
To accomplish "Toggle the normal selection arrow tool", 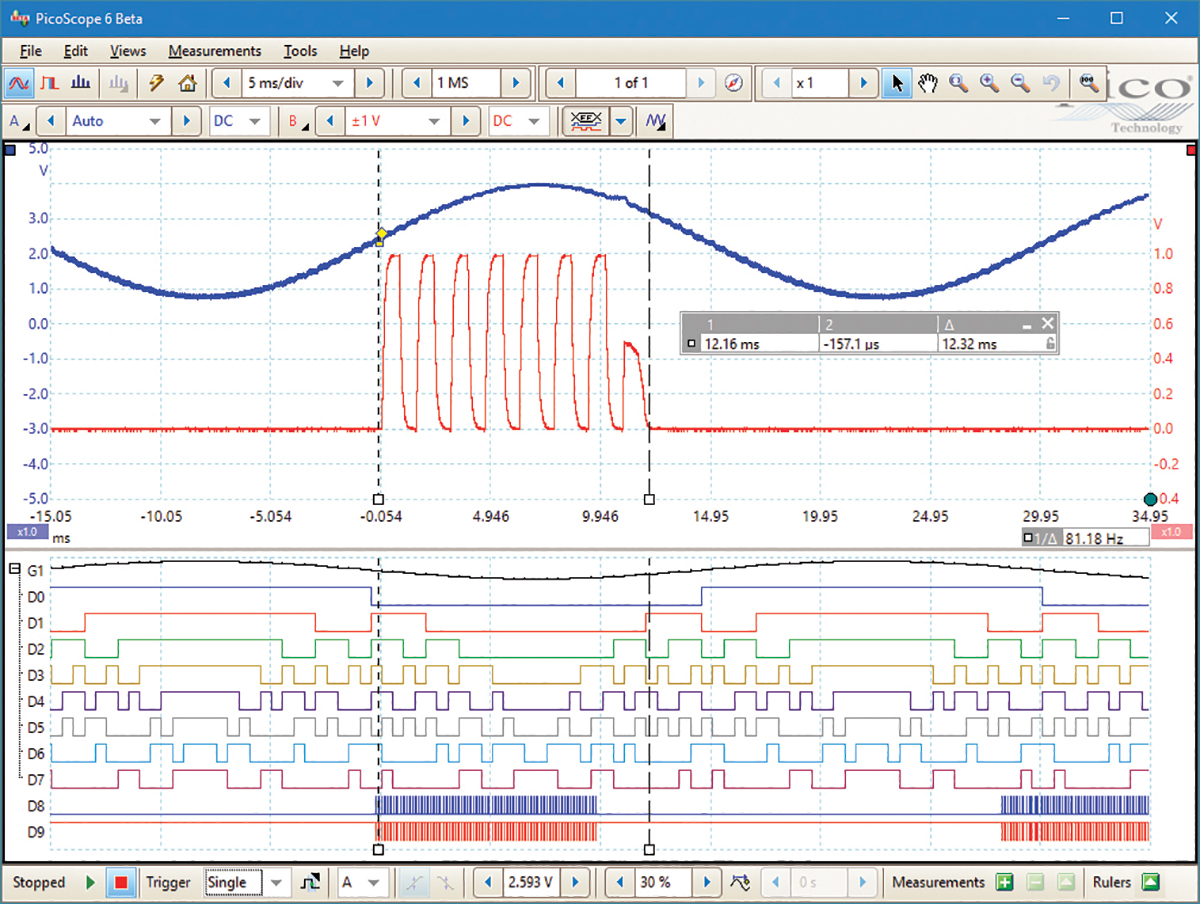I will point(897,84).
